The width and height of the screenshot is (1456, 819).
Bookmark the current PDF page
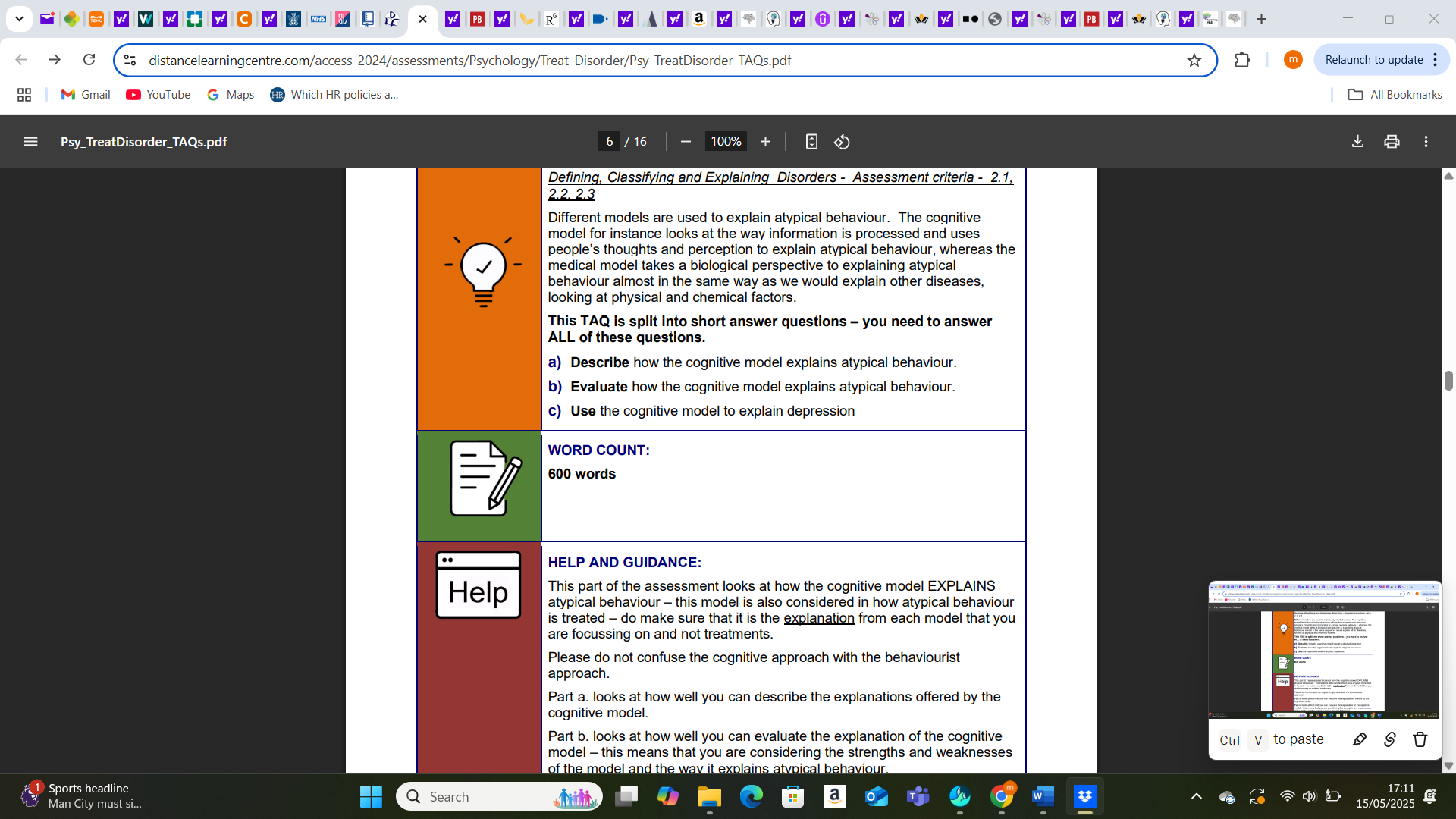pyautogui.click(x=1196, y=60)
